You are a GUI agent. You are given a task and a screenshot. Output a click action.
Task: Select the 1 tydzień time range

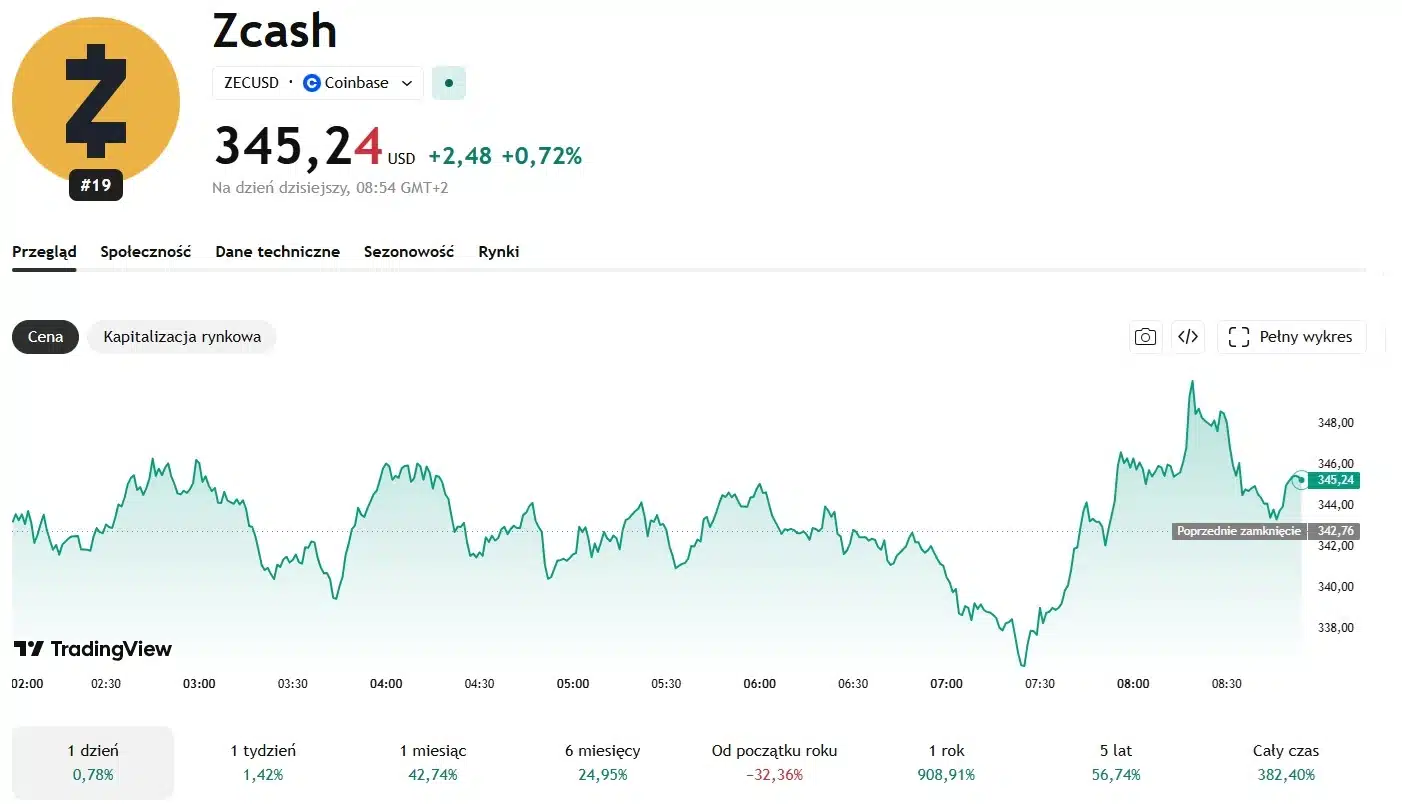pos(263,762)
